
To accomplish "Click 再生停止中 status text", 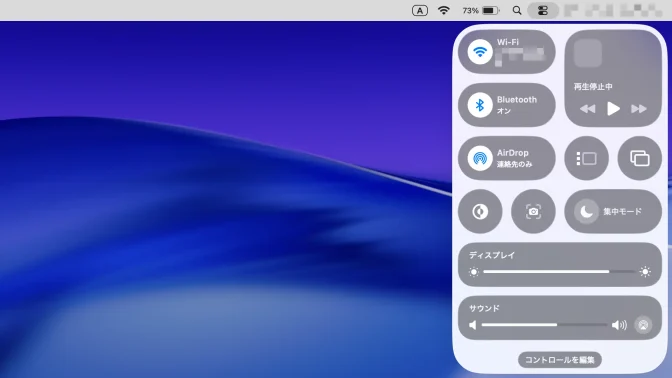I will point(593,87).
